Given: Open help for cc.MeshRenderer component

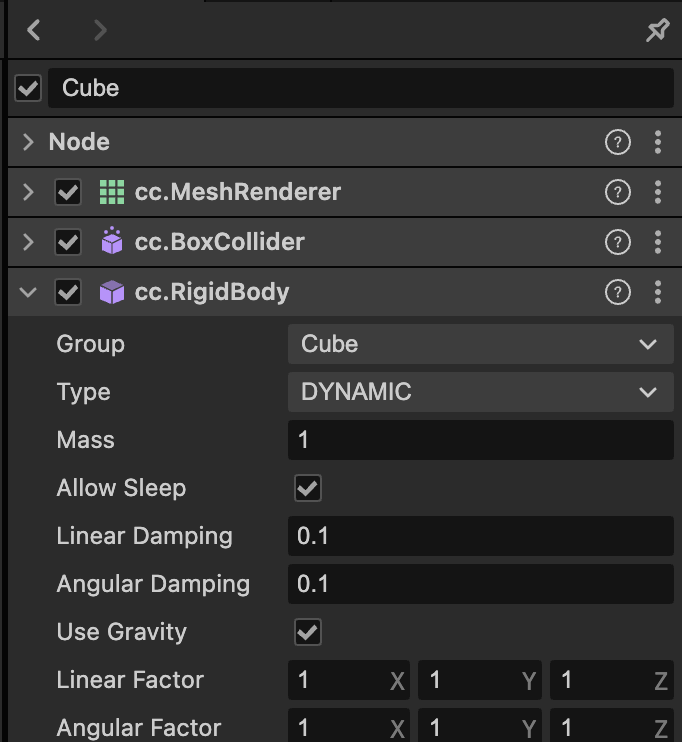Looking at the screenshot, I should tap(618, 192).
